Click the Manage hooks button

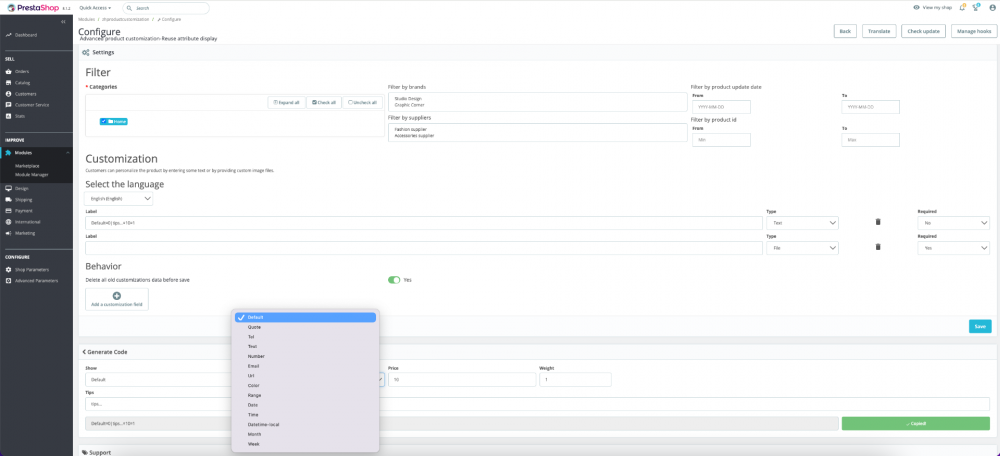coord(974,31)
